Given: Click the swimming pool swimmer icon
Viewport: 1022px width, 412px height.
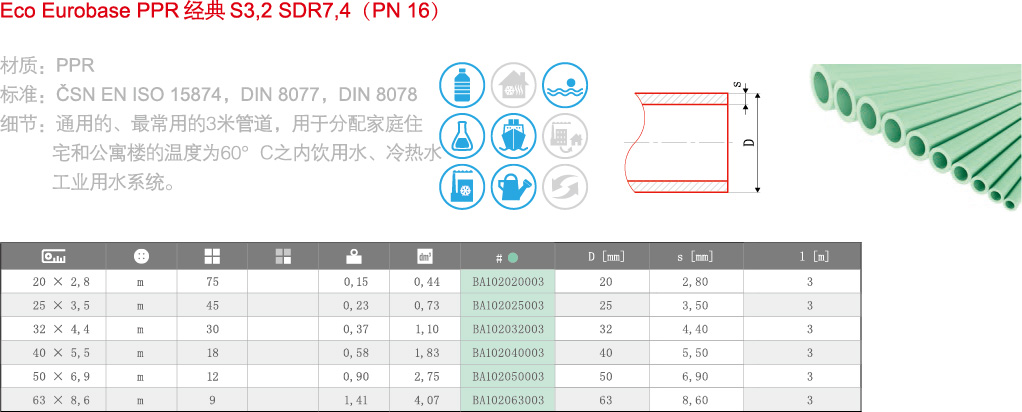Looking at the screenshot, I should tap(565, 85).
